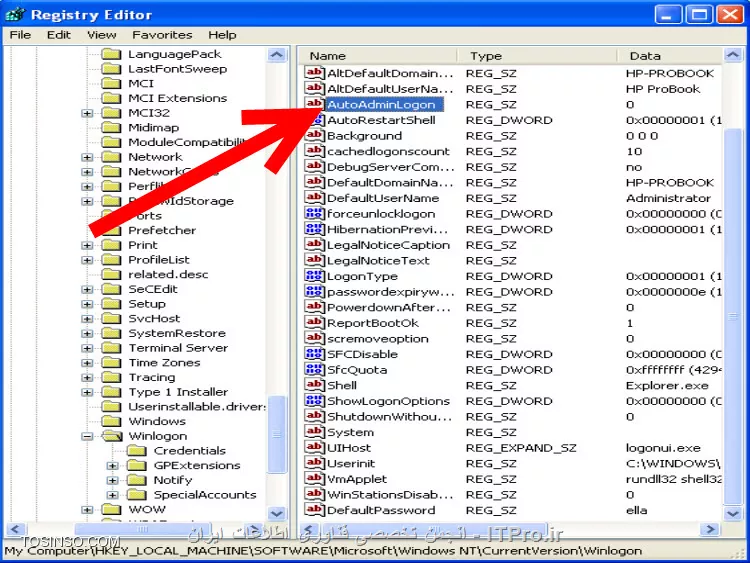Click the LanguagePack folder icon
Viewport: 750px width, 563px height.
111,54
